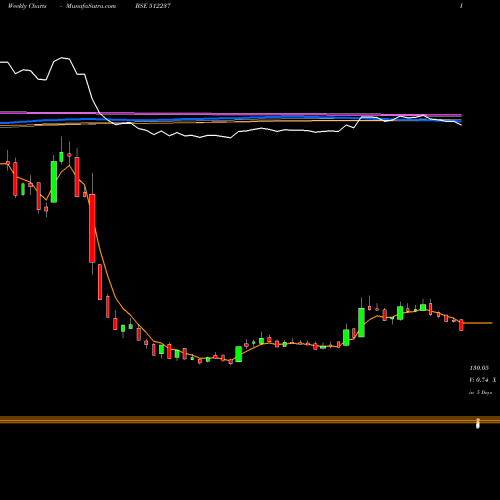This screenshot has width=500, height=500.
Task: Click the "130.05" price value
Action: (x=479, y=368)
